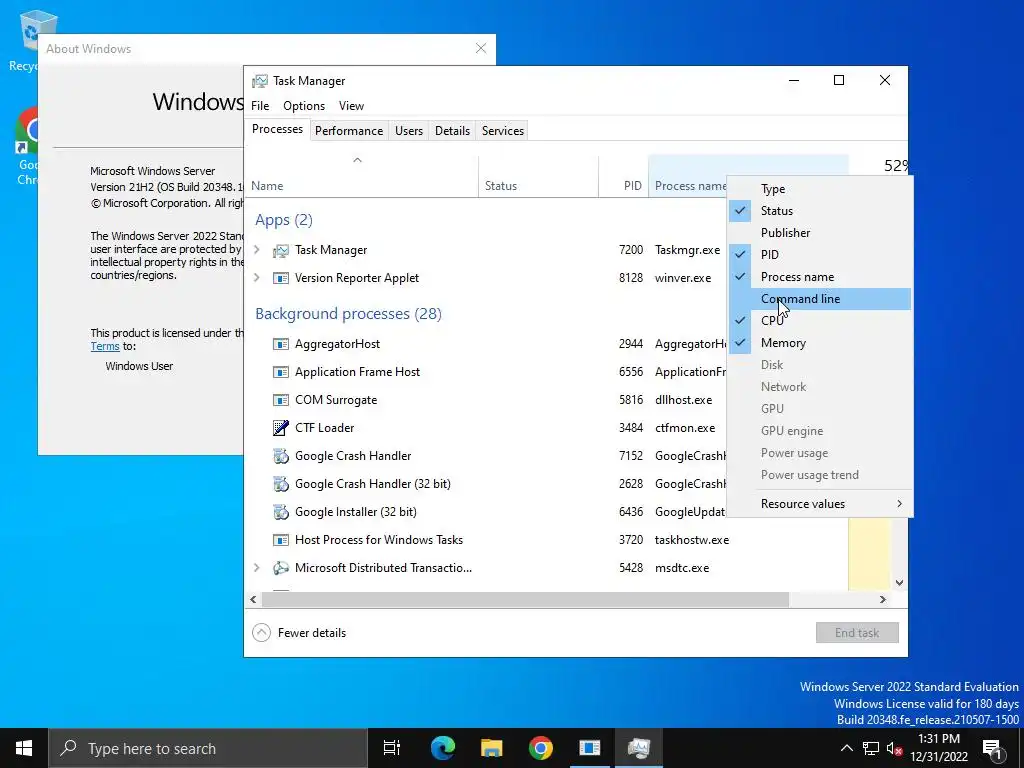This screenshot has height=768, width=1024.
Task: Uncheck the Memory column option
Action: (x=820, y=343)
